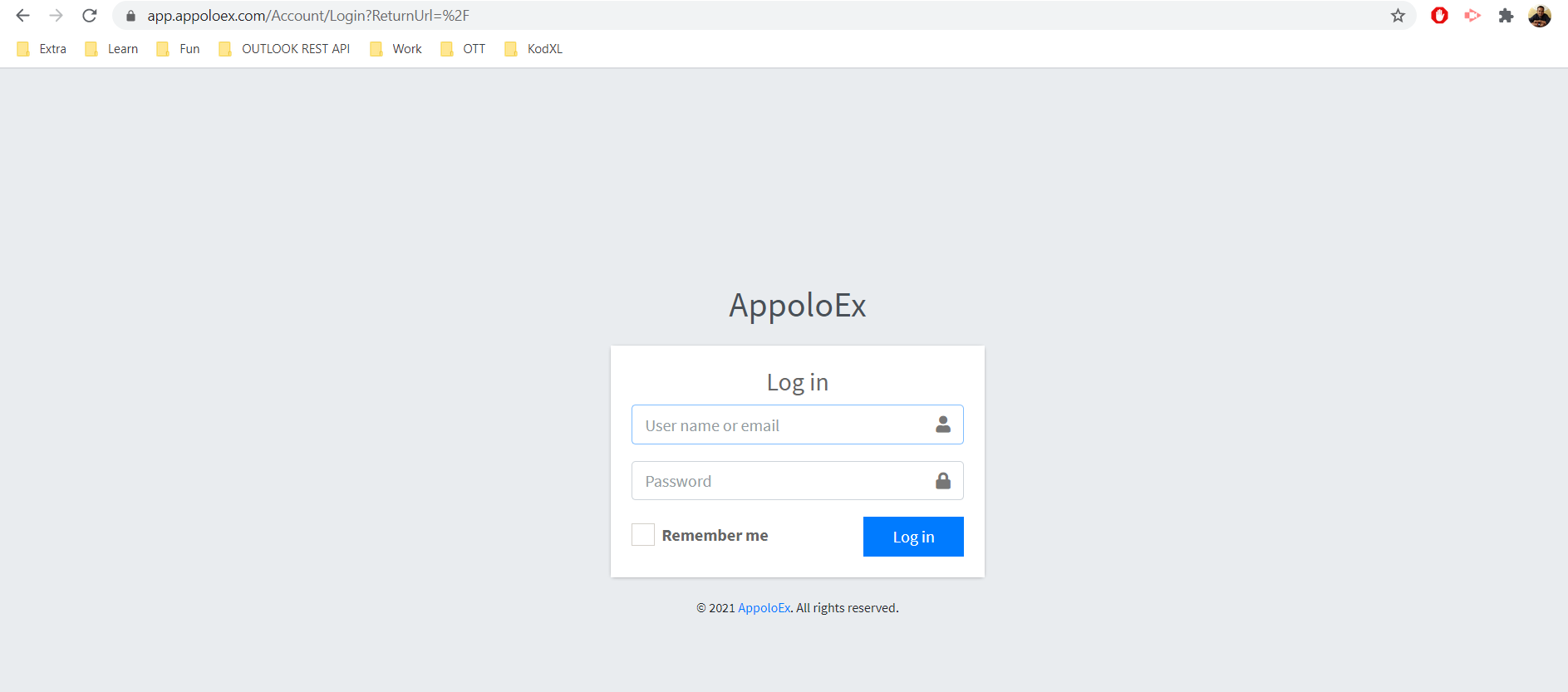Reload the page with refresh icon
Viewport: 1568px width, 692px height.
coord(90,16)
